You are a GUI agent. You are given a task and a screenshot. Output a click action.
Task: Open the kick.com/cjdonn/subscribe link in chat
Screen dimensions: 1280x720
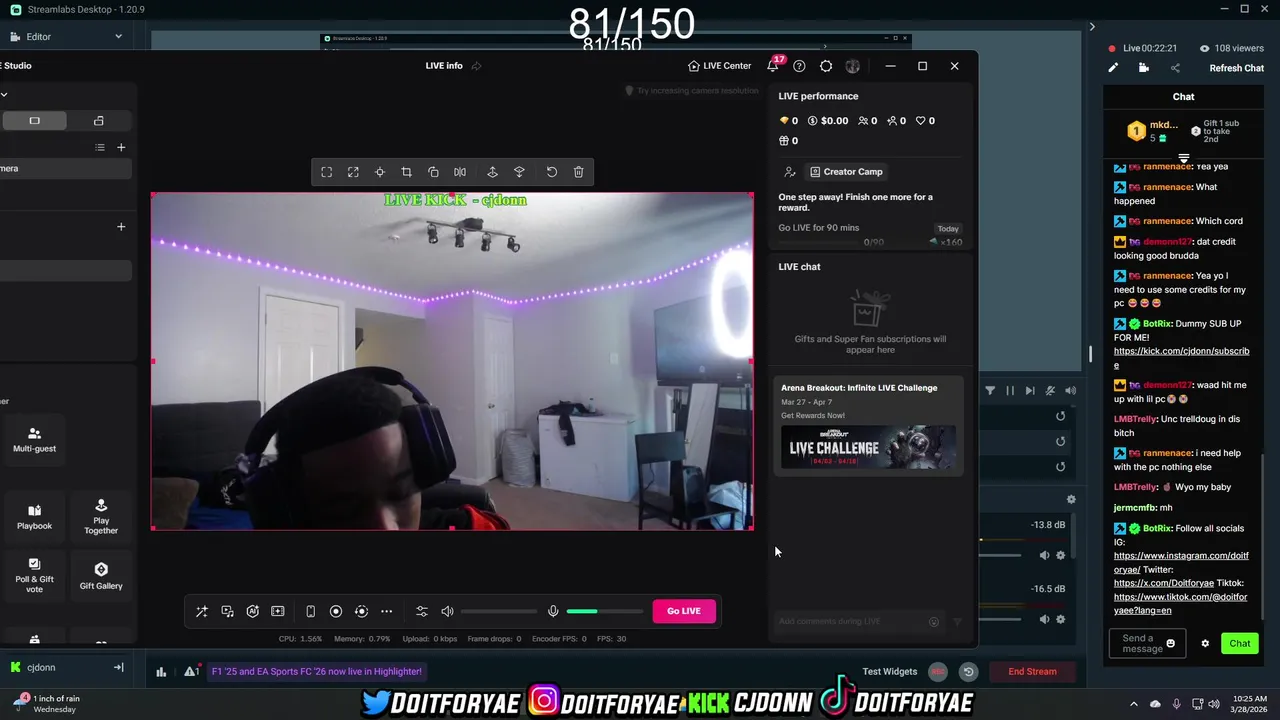click(x=1181, y=358)
